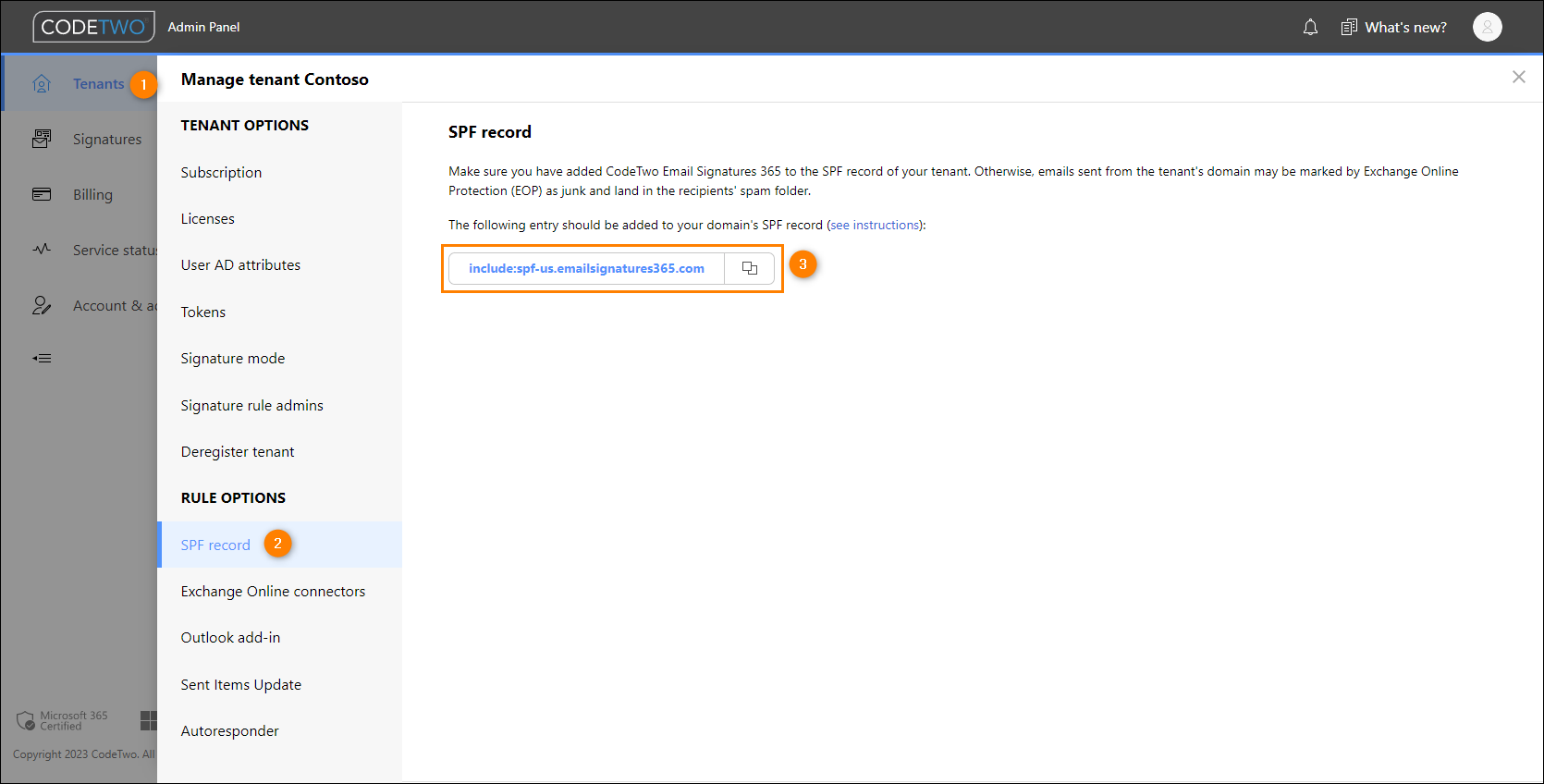Click the CodeTwo logo
The image size is (1544, 784).
click(x=93, y=27)
